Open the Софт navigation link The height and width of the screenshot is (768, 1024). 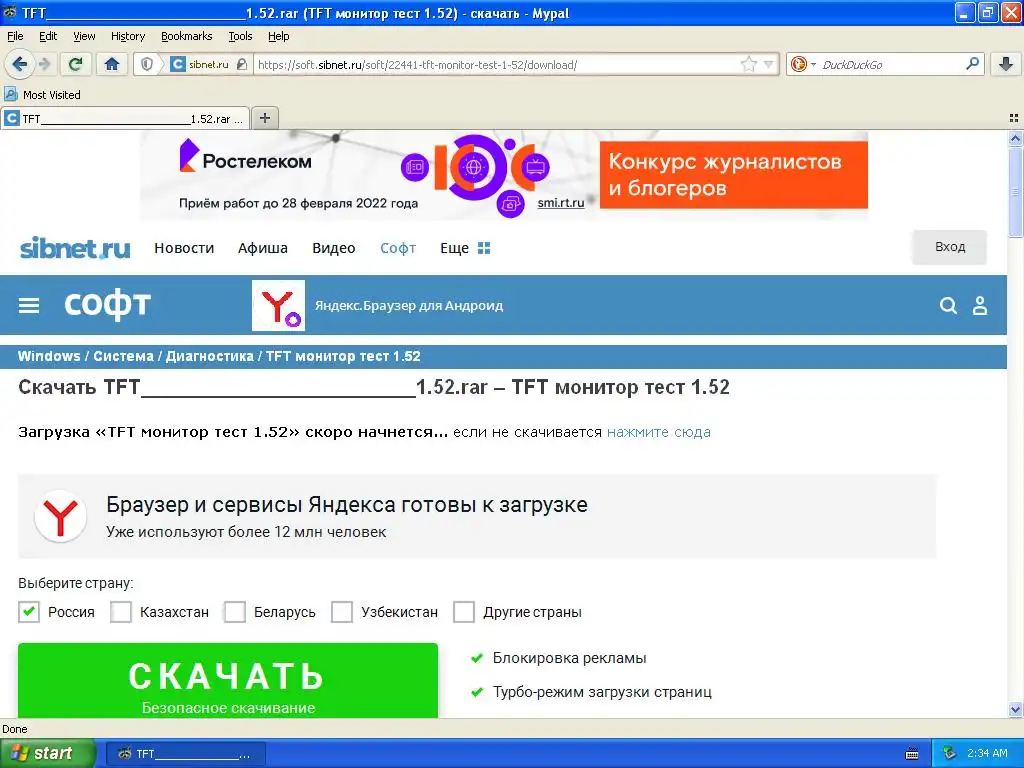pos(398,248)
